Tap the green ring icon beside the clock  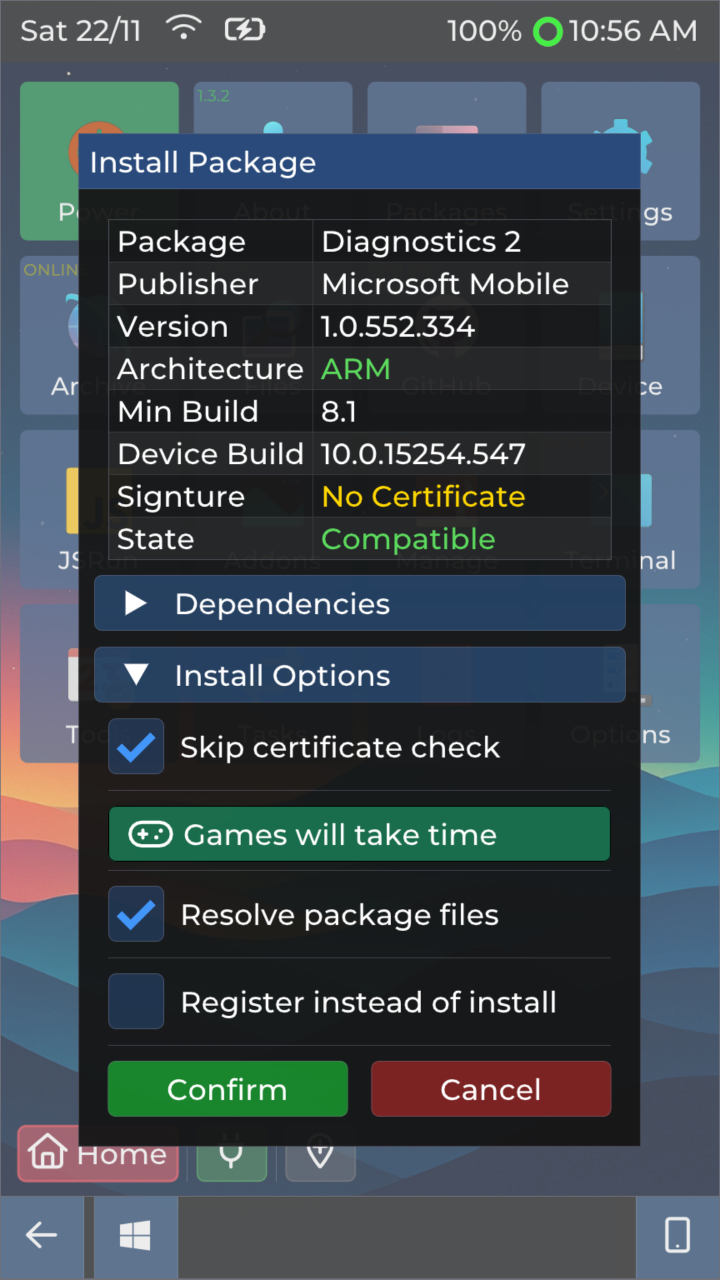click(548, 32)
